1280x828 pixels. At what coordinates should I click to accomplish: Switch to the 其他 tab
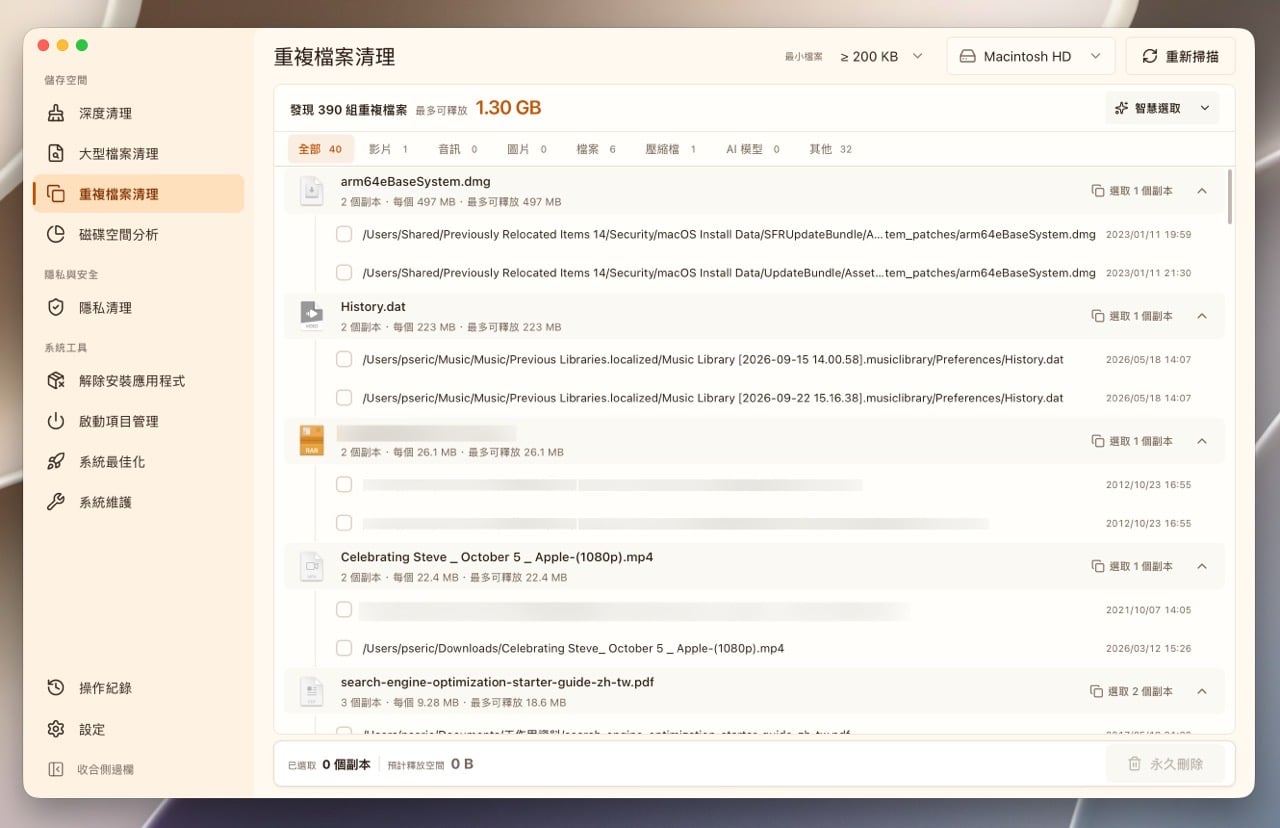tap(830, 149)
